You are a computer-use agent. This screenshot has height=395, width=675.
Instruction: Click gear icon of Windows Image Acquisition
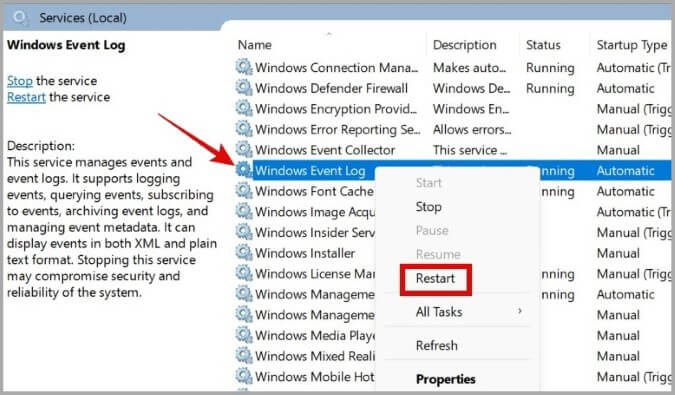pos(244,212)
